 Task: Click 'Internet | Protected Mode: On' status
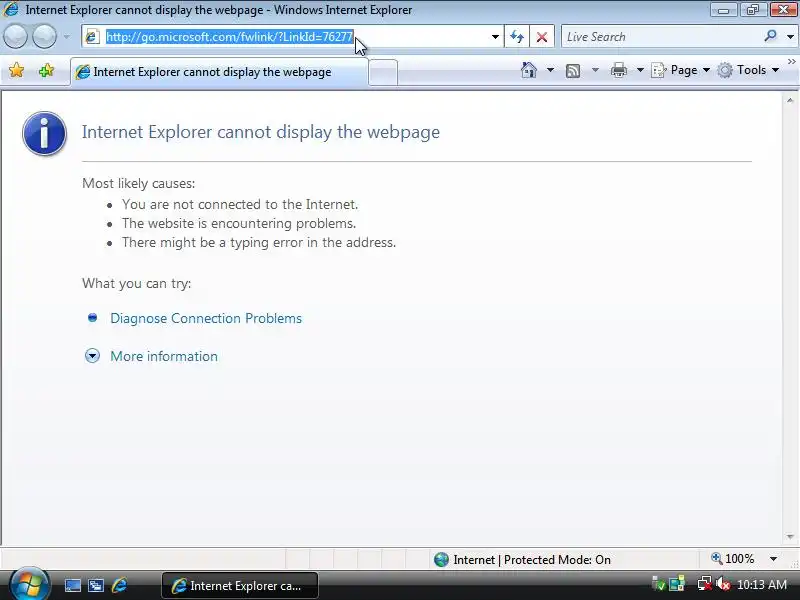tap(532, 560)
